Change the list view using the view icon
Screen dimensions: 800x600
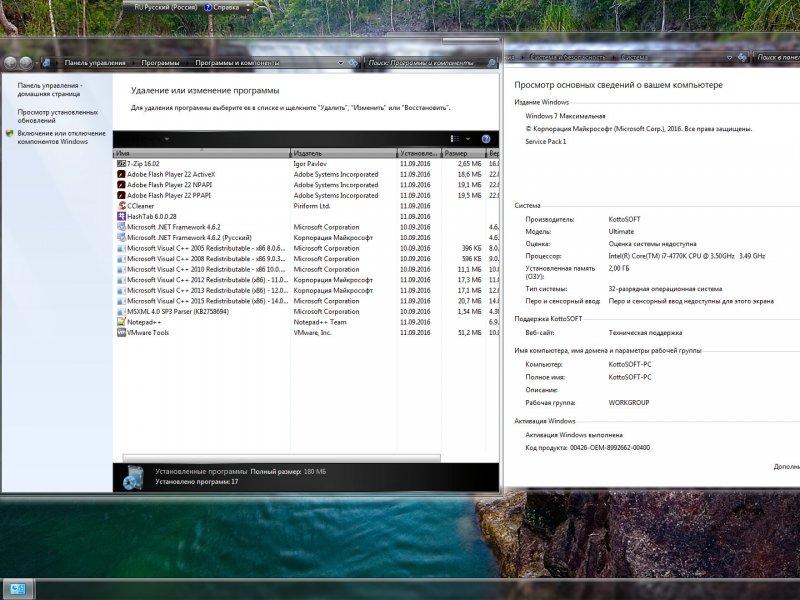455,139
